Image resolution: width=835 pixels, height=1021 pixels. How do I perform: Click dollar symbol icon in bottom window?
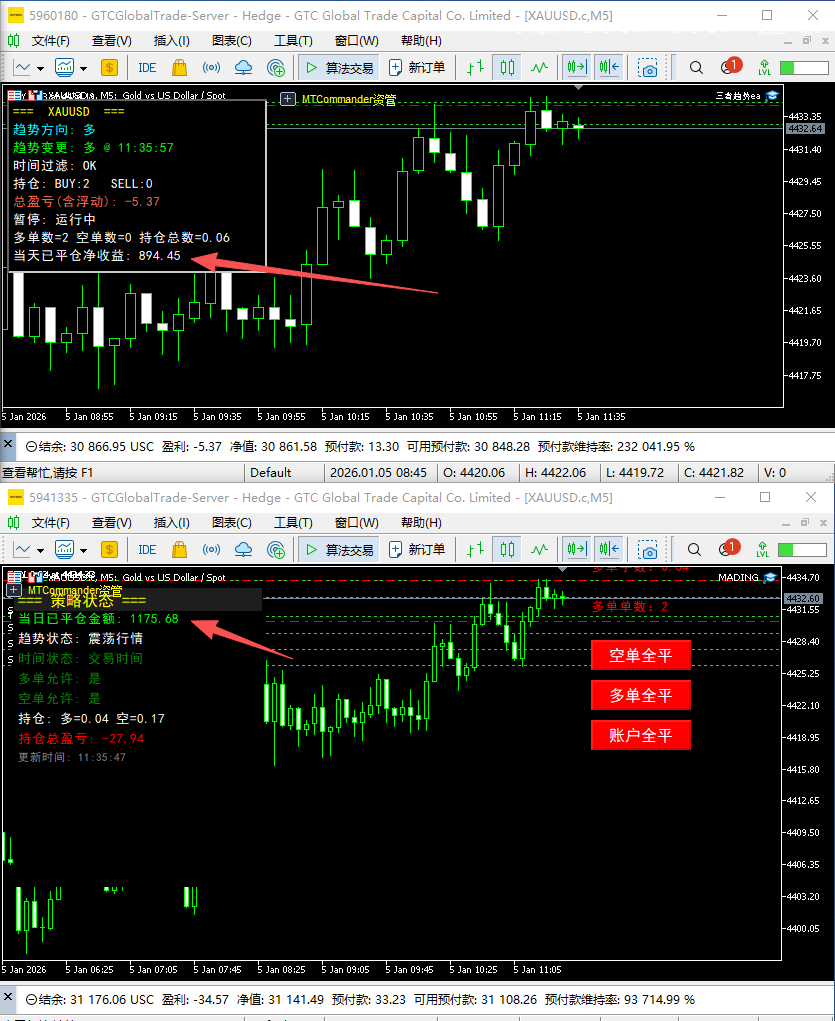click(x=109, y=550)
